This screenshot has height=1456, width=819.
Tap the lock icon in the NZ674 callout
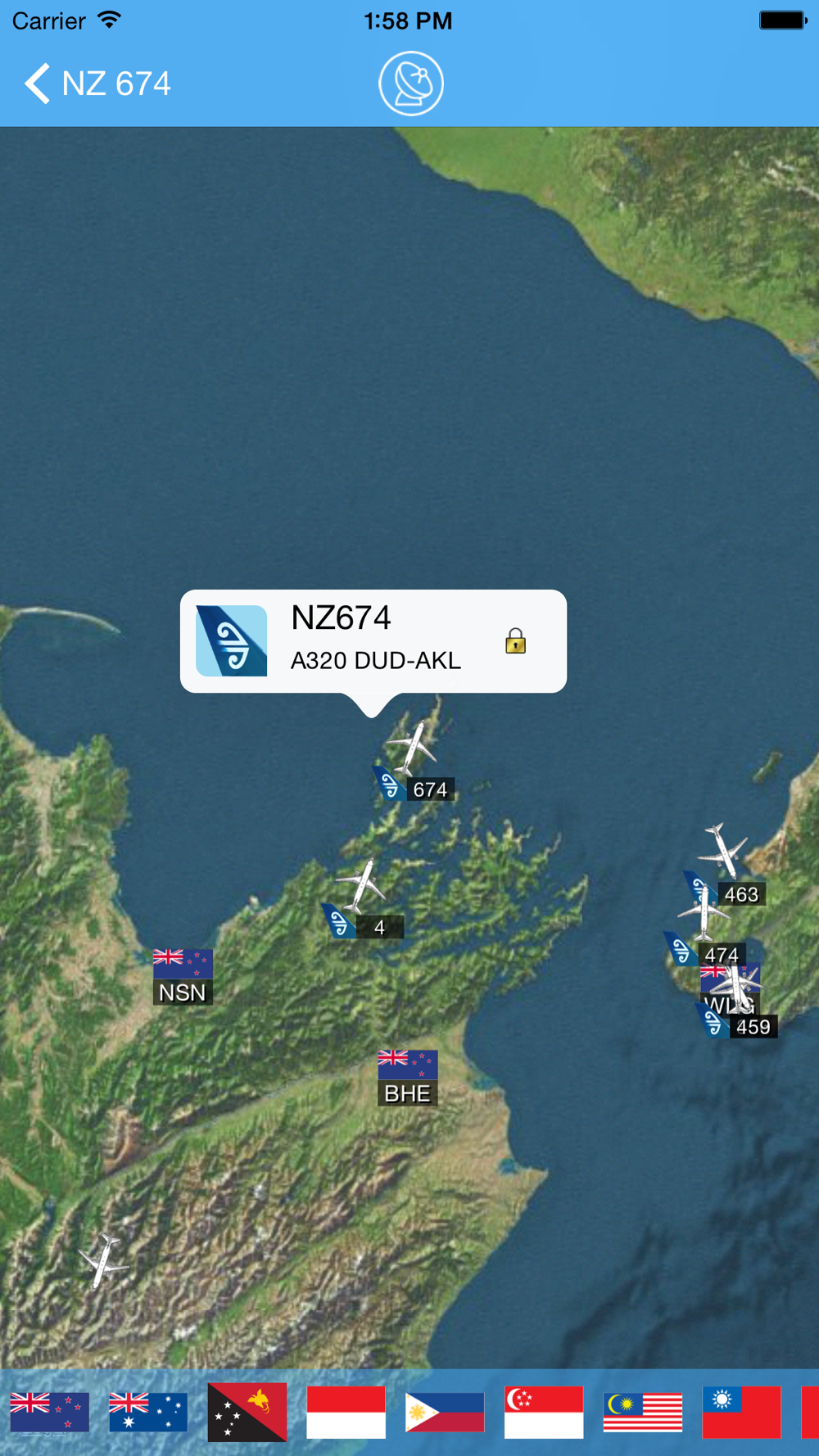point(515,640)
